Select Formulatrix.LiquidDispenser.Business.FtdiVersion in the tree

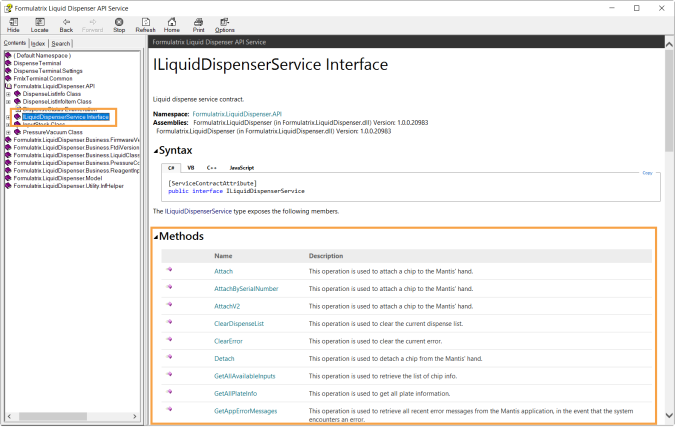pyautogui.click(x=76, y=148)
